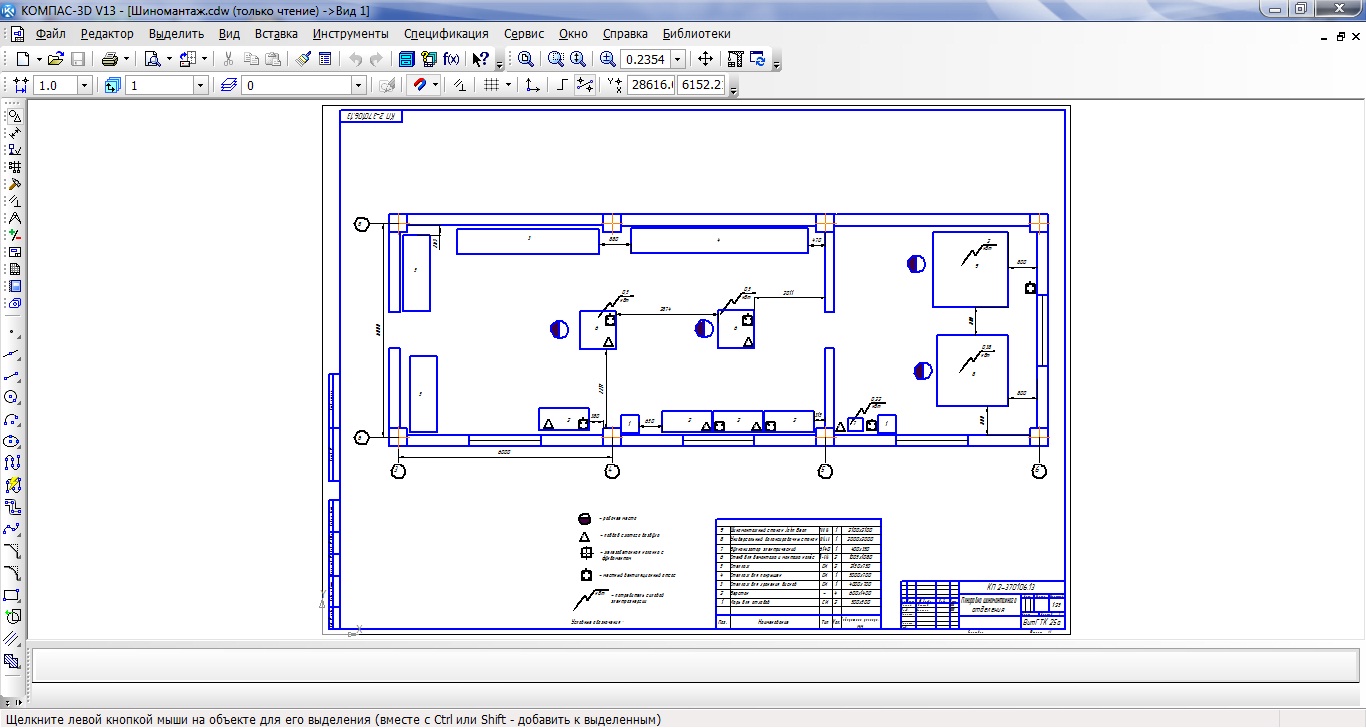Open print preview with the magnifier page icon
Screen dimensions: 1366x728
(154, 59)
